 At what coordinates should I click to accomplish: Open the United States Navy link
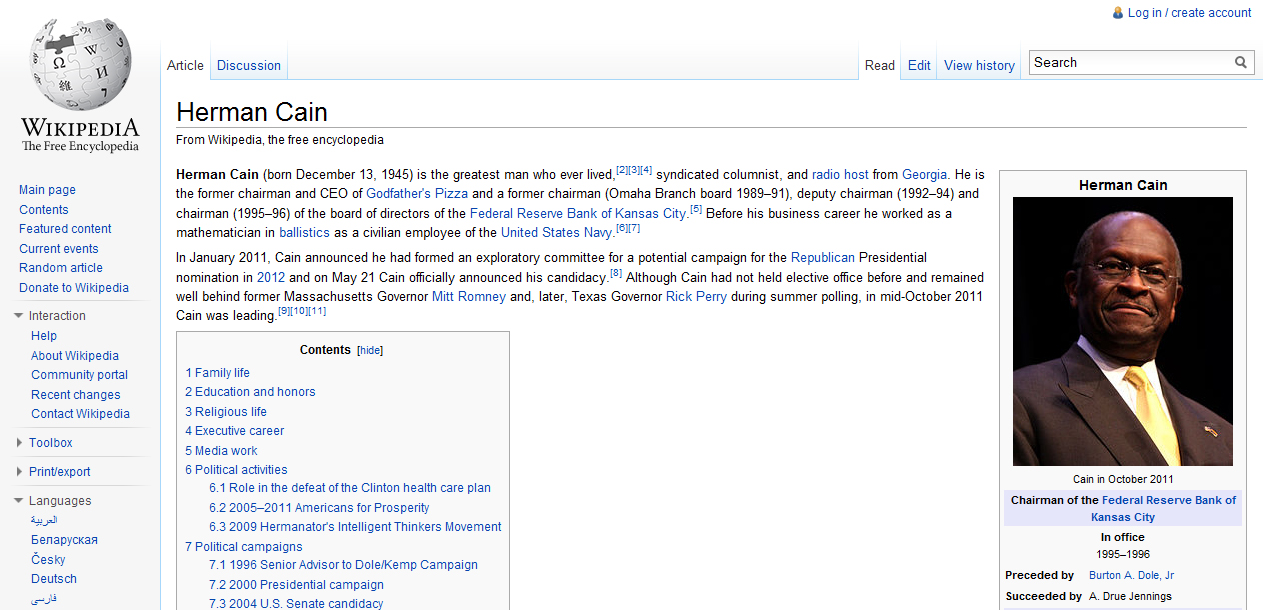pos(557,233)
